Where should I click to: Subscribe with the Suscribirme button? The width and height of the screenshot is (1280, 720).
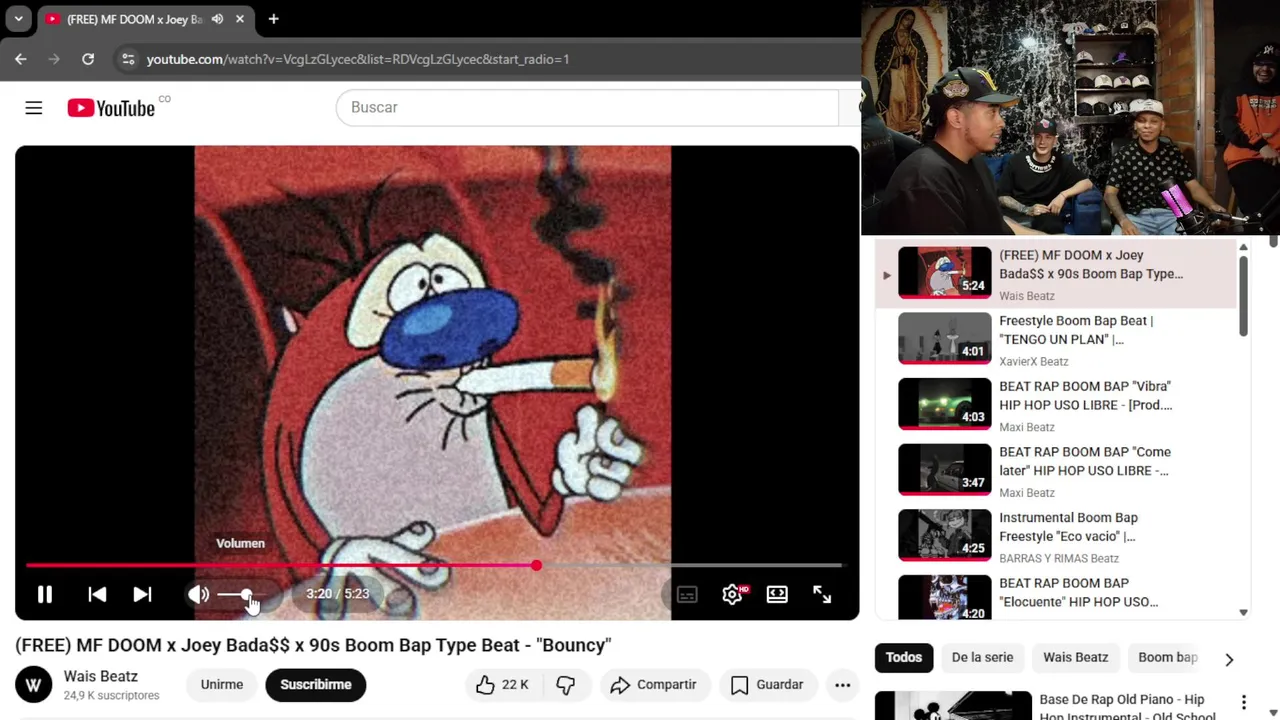tap(316, 684)
